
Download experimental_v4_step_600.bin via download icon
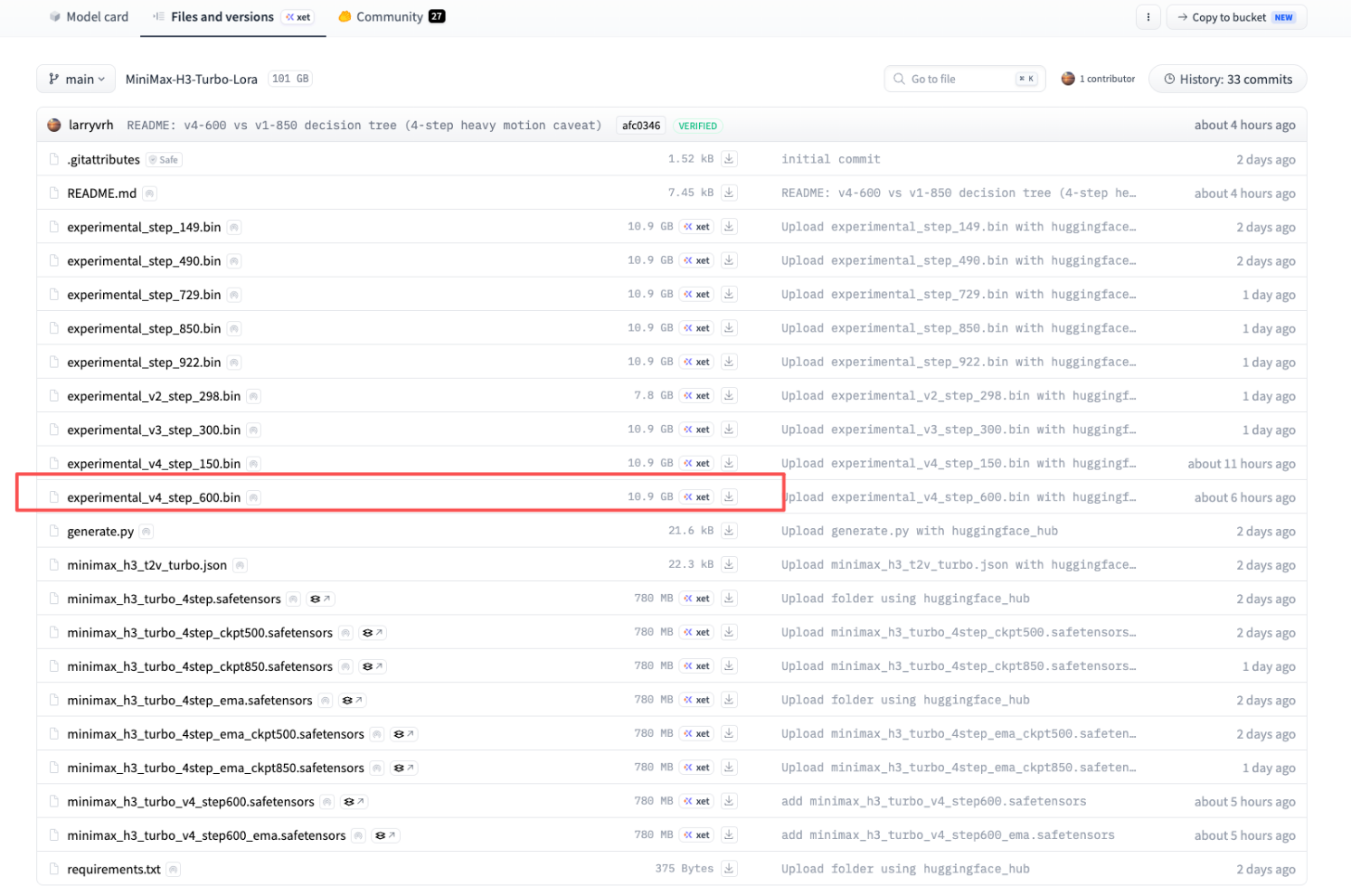729,497
